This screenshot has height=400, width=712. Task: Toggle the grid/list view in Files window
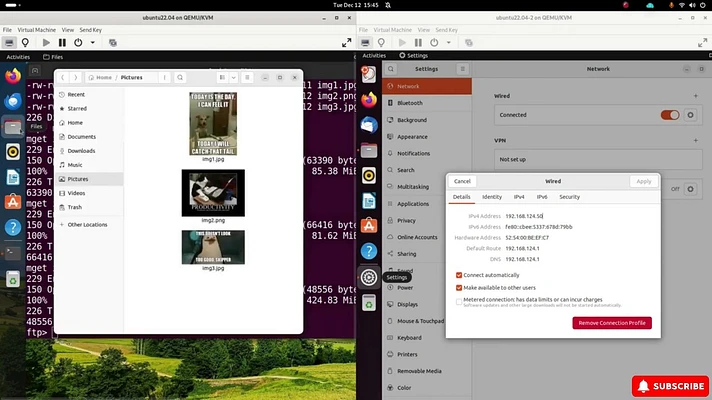pos(222,78)
